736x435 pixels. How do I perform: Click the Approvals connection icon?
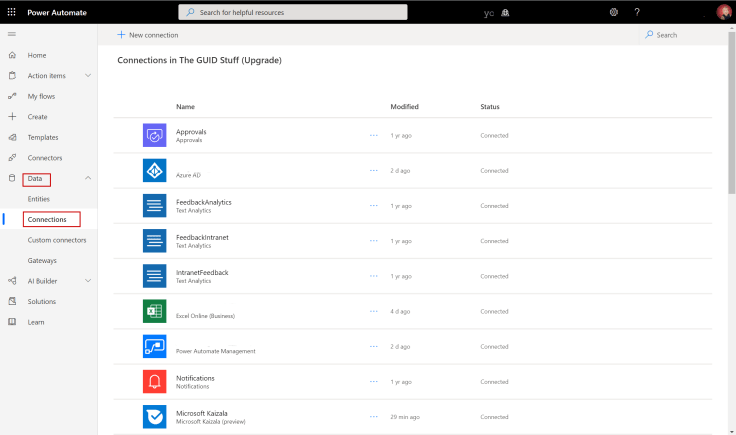(154, 135)
